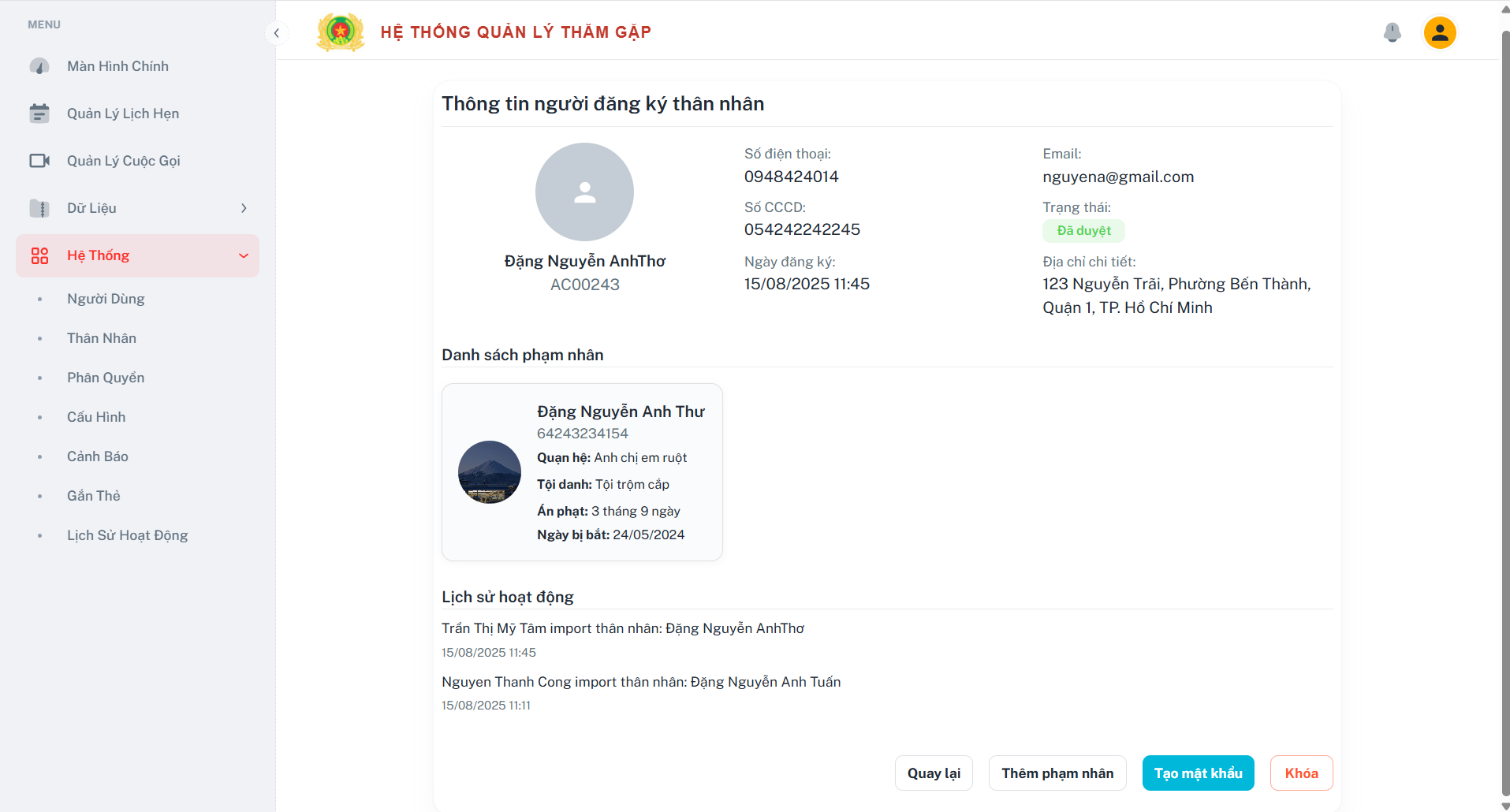Click the vertical page scrollbar
The width and height of the screenshot is (1510, 812).
(1504, 410)
